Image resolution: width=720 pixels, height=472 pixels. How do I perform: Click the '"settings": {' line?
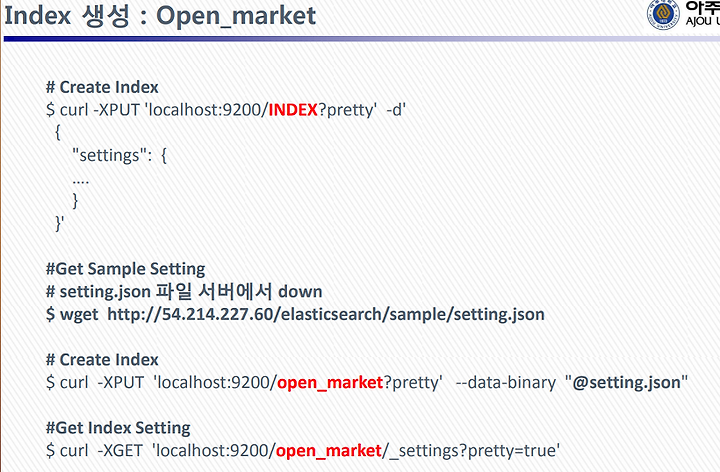click(119, 155)
